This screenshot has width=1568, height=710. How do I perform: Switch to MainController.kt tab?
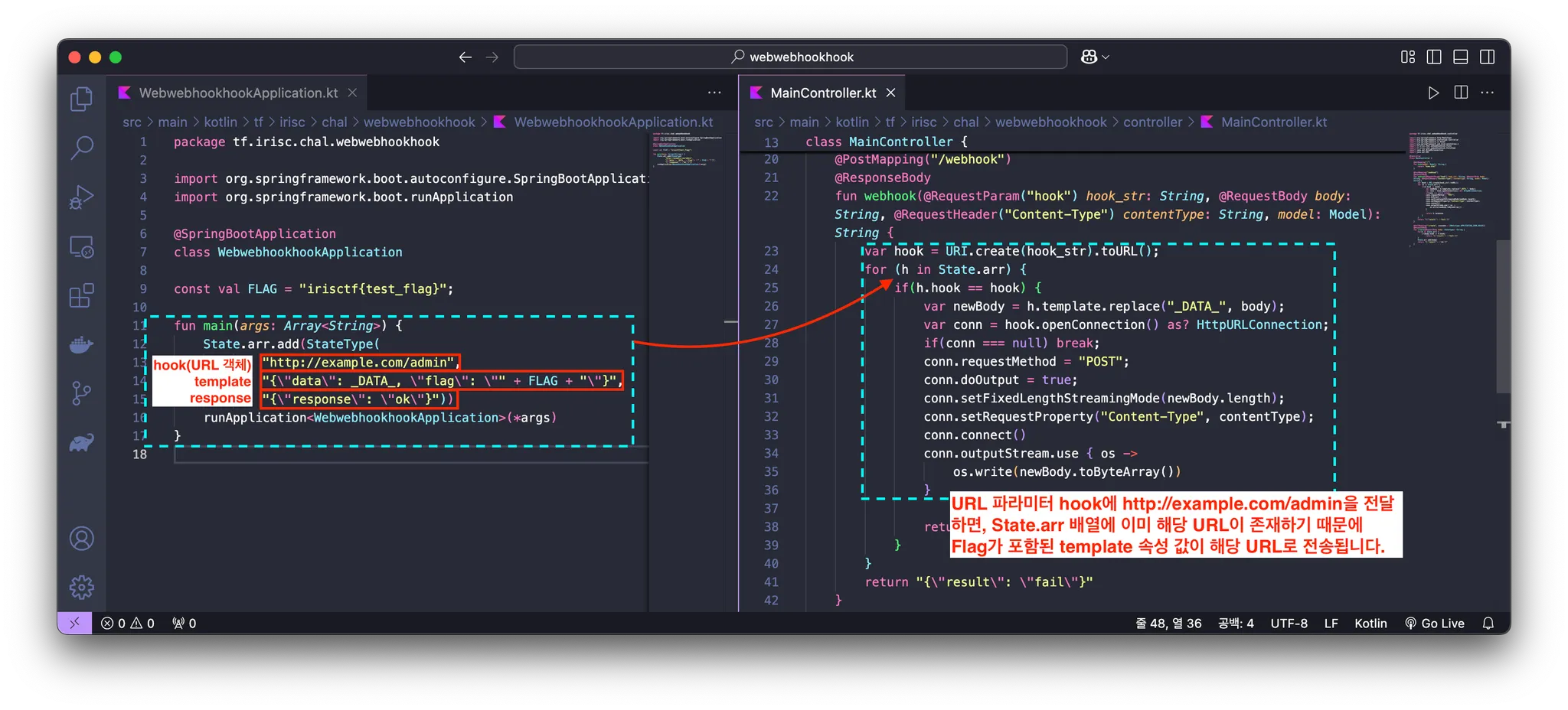[822, 93]
